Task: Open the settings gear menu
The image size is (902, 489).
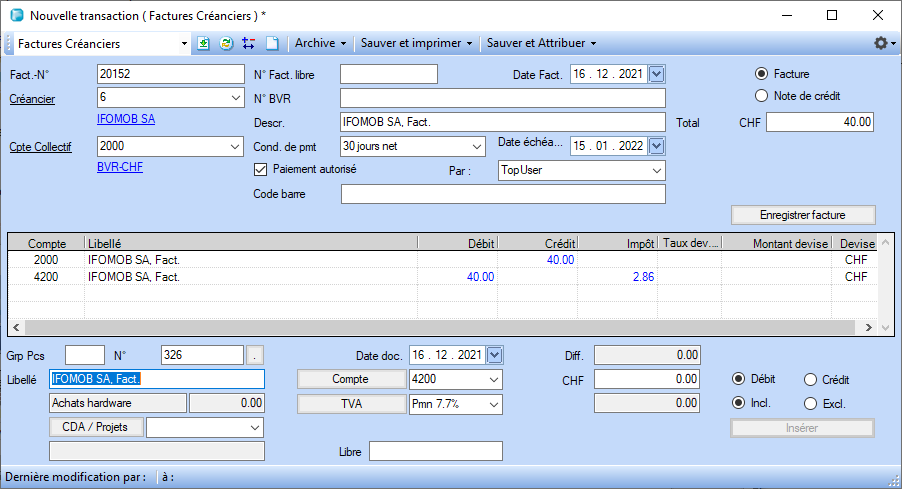Action: pyautogui.click(x=881, y=44)
